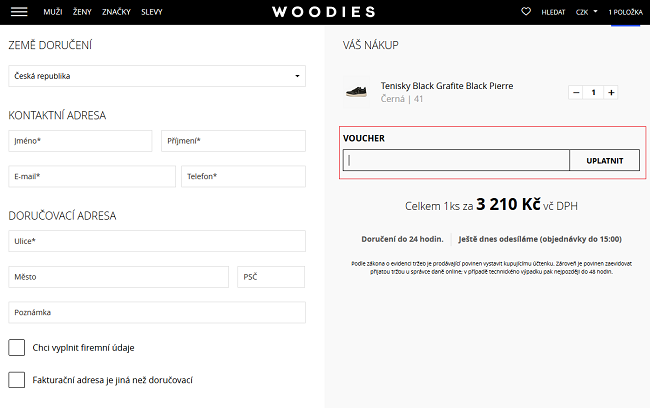
Task: Open the wishlist heart icon
Action: pyautogui.click(x=526, y=12)
